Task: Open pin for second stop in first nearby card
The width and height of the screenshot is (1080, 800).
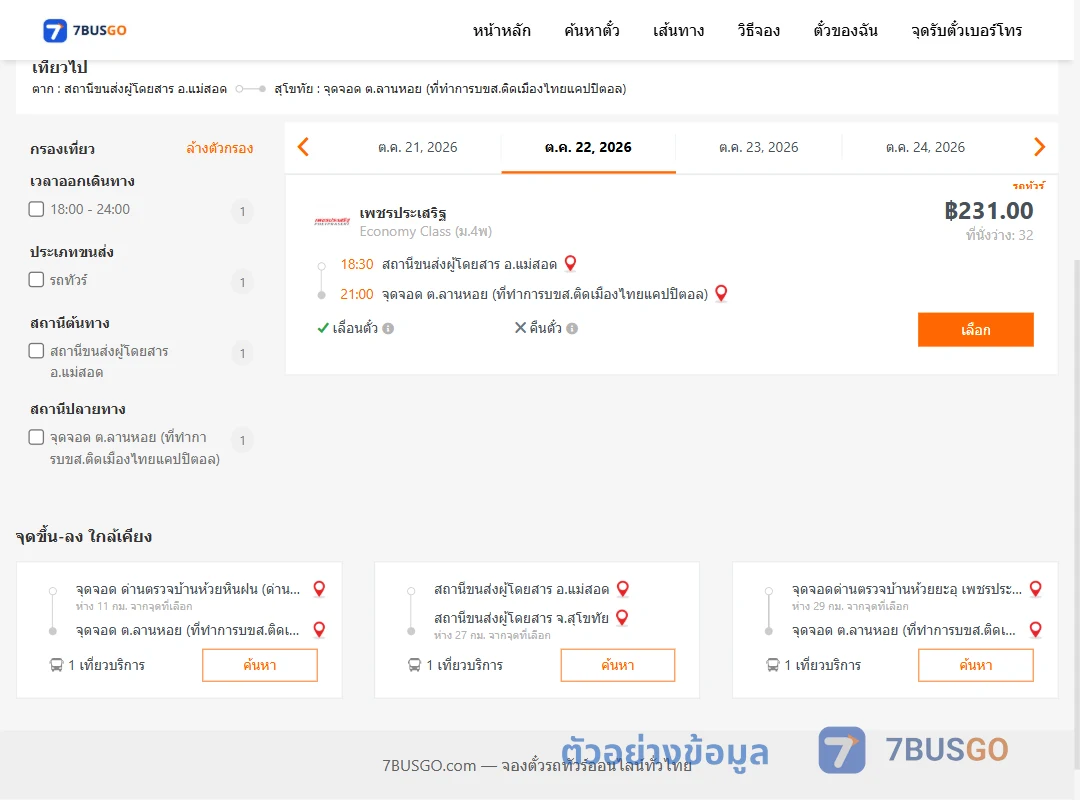Action: click(x=319, y=629)
